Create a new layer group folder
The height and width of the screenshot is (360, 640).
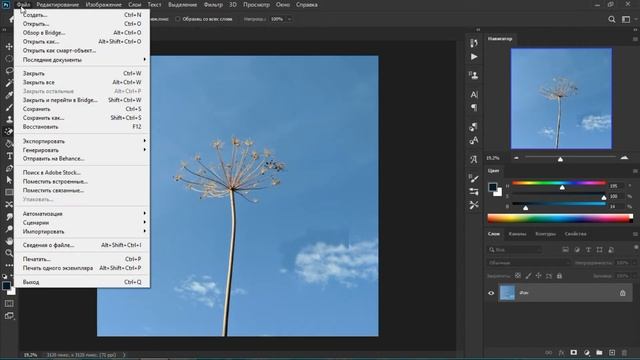coord(599,352)
